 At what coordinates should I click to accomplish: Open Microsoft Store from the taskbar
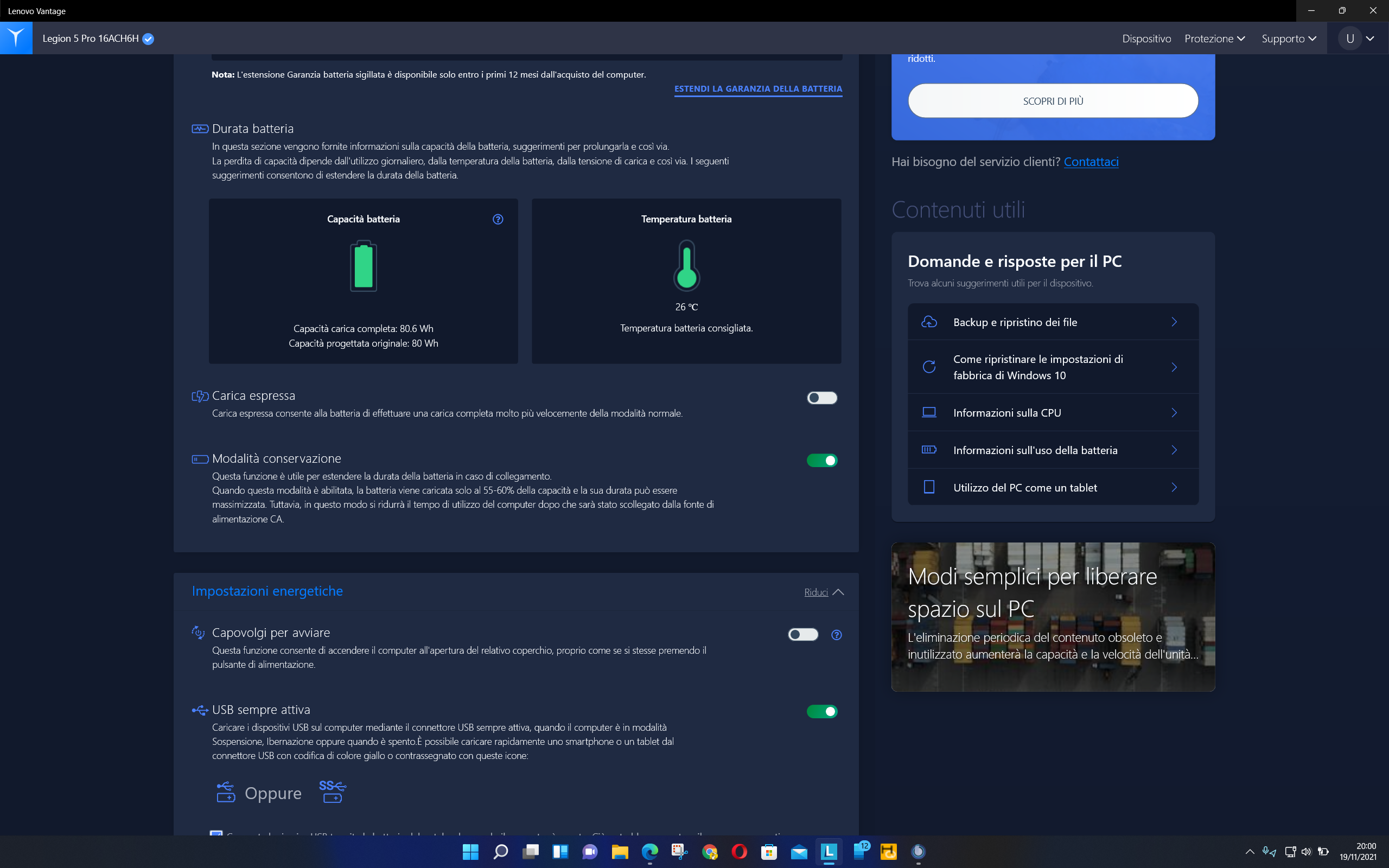769,851
